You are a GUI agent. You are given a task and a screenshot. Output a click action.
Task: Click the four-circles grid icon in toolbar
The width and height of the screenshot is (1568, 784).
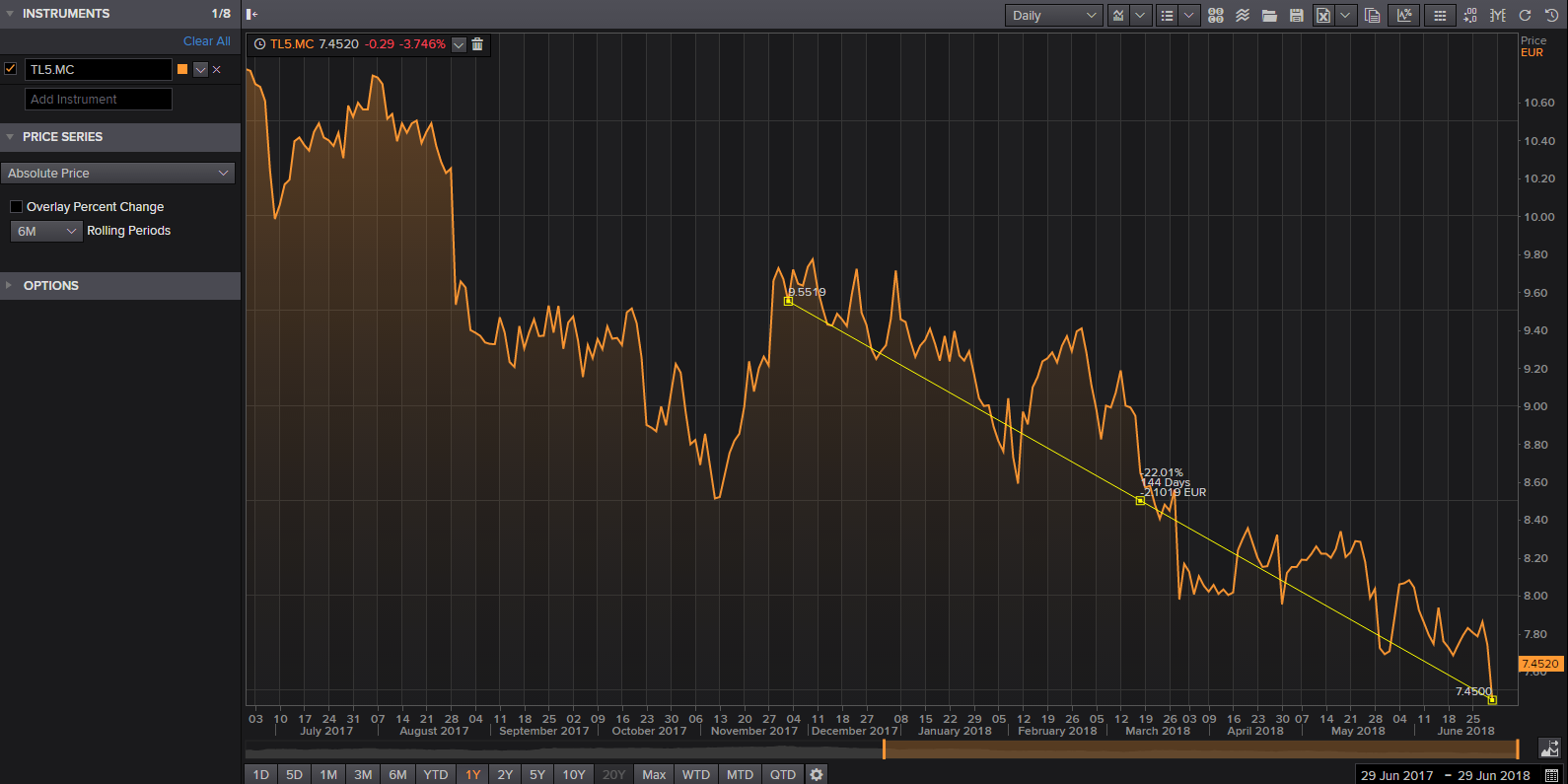pos(1216,15)
